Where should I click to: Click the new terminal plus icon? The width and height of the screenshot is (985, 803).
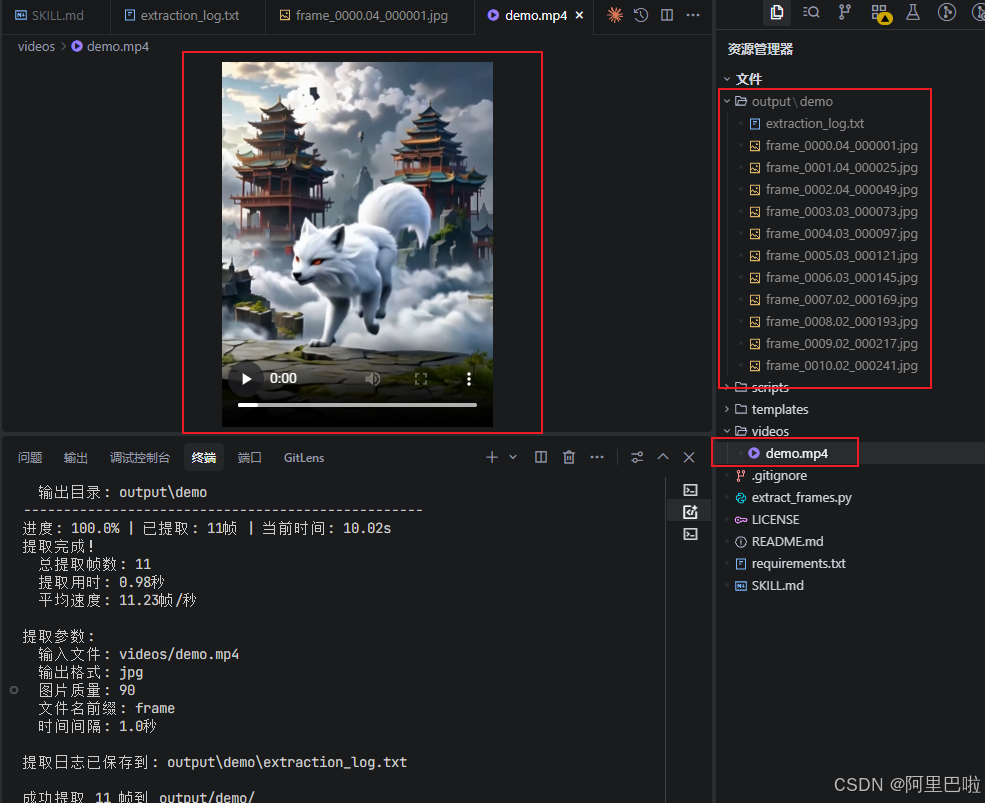tap(491, 457)
